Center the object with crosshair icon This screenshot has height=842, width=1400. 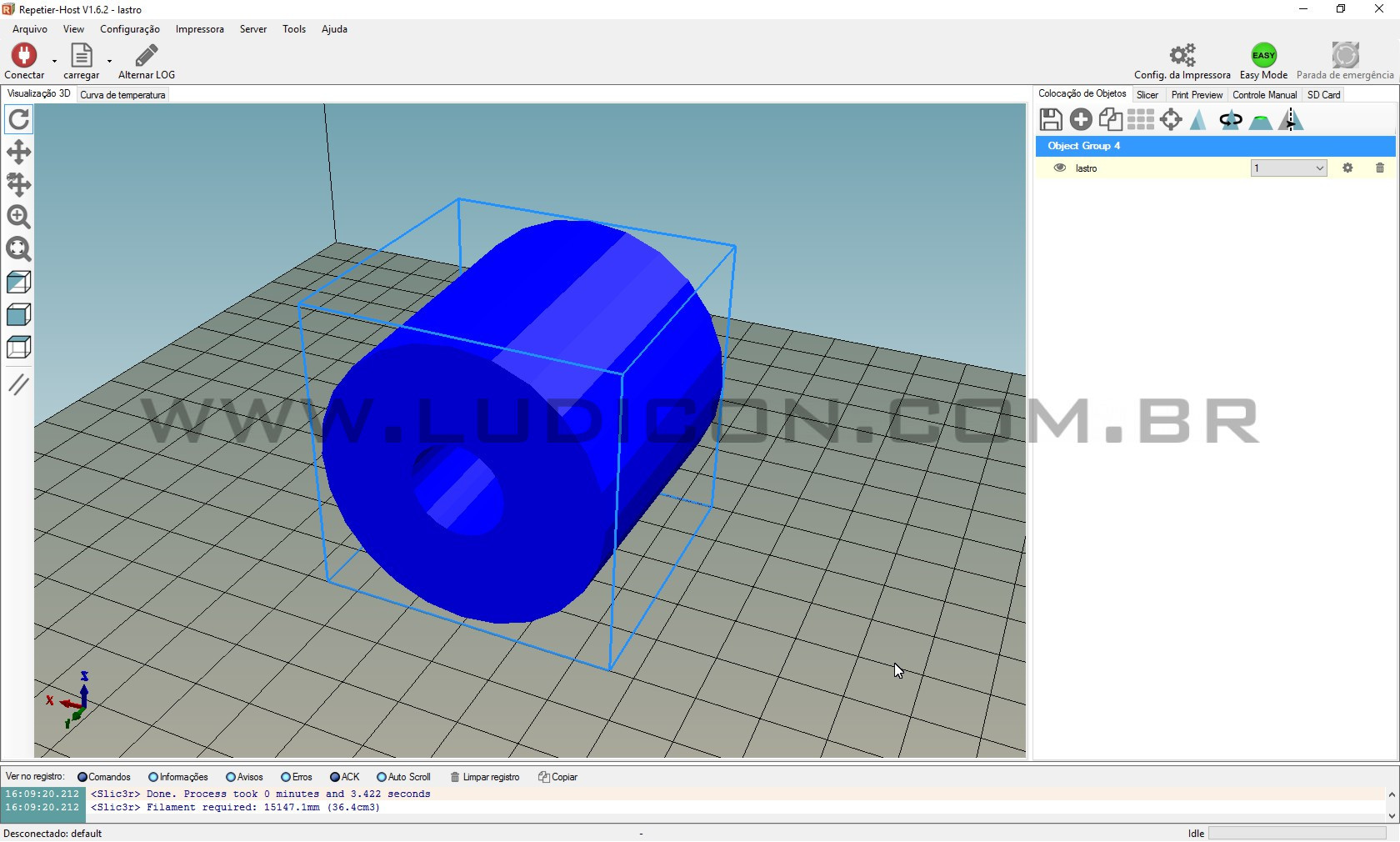[x=1171, y=120]
